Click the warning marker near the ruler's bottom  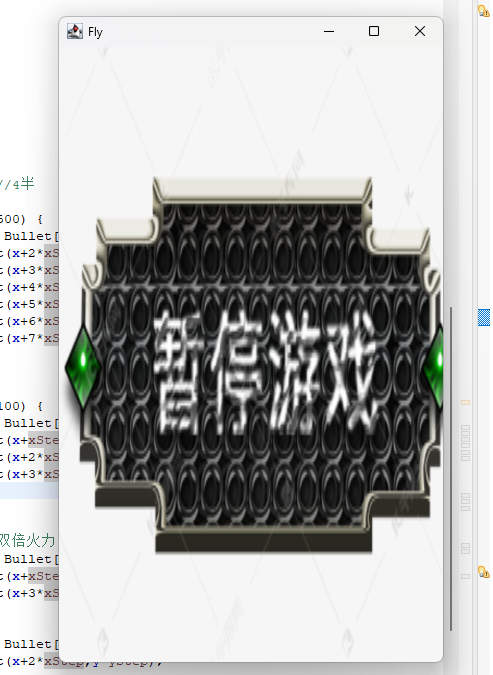pos(483,572)
